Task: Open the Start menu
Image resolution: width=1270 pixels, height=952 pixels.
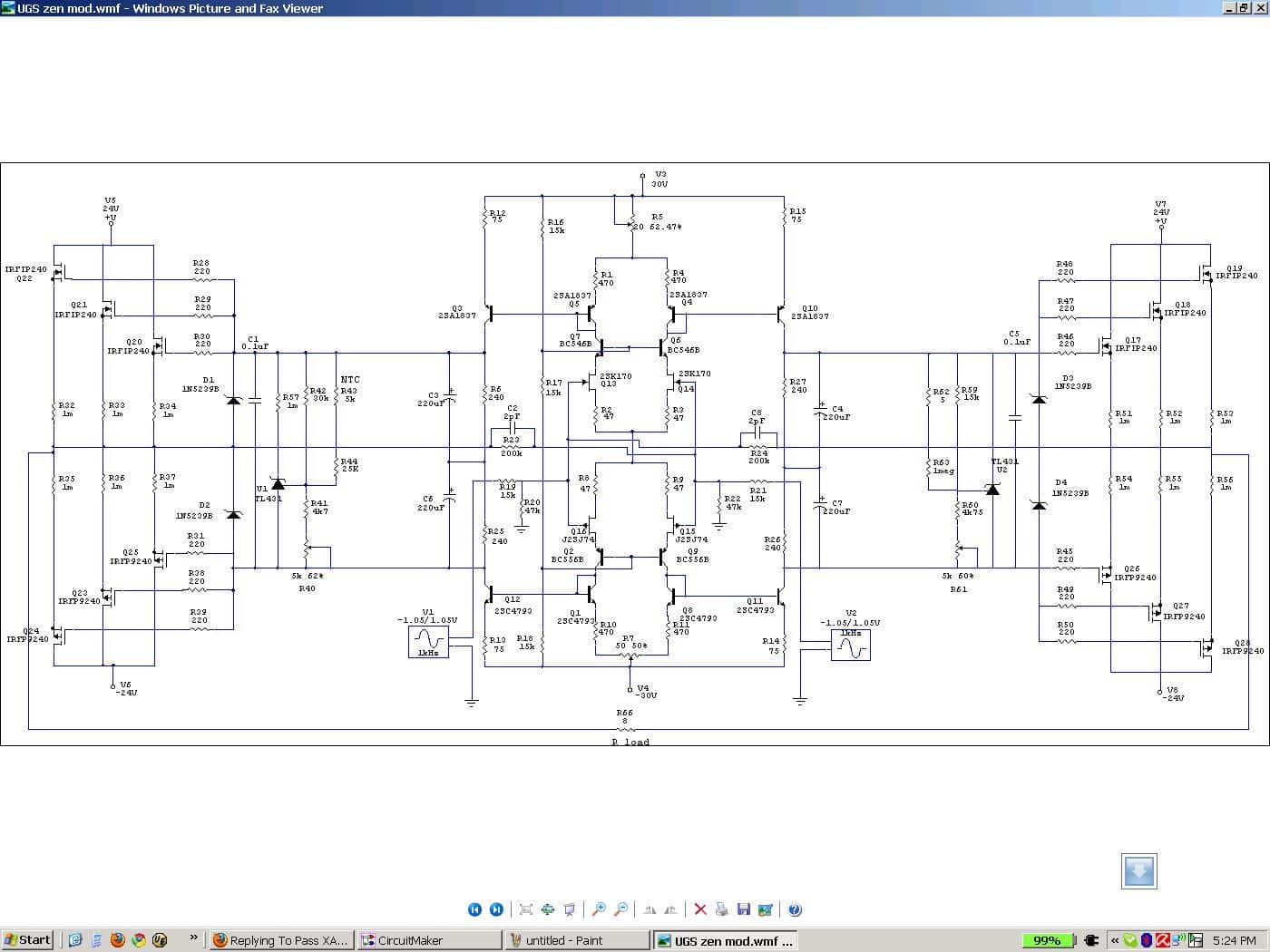Action: point(27,940)
